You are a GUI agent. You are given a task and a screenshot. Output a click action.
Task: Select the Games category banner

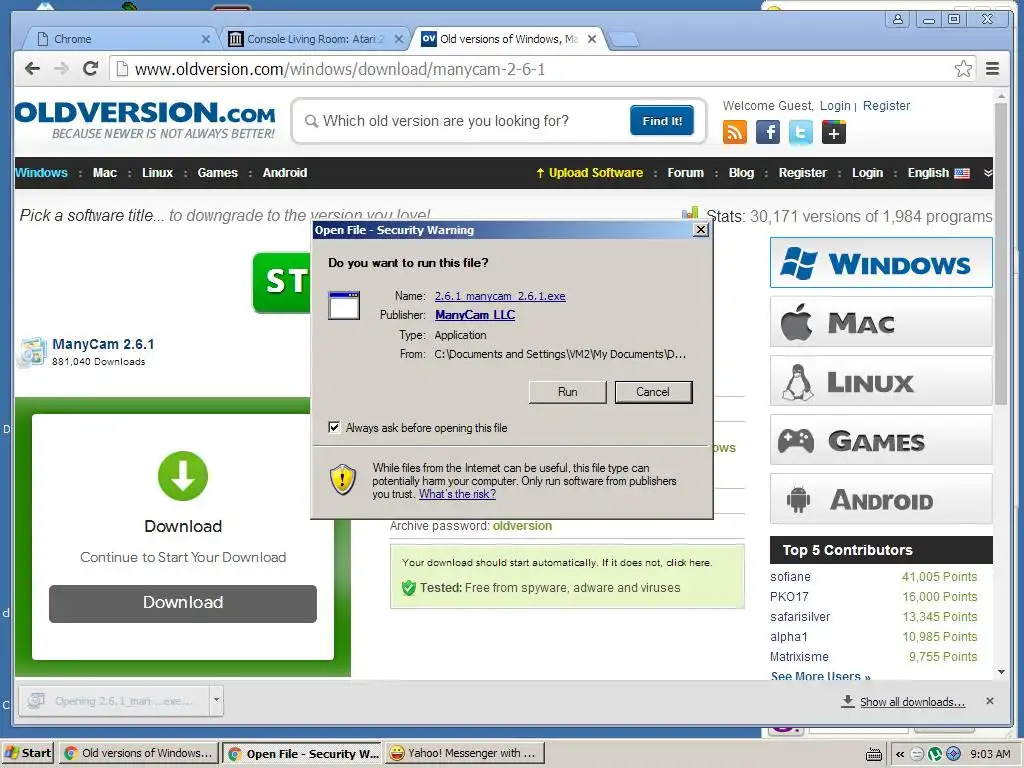(x=881, y=440)
